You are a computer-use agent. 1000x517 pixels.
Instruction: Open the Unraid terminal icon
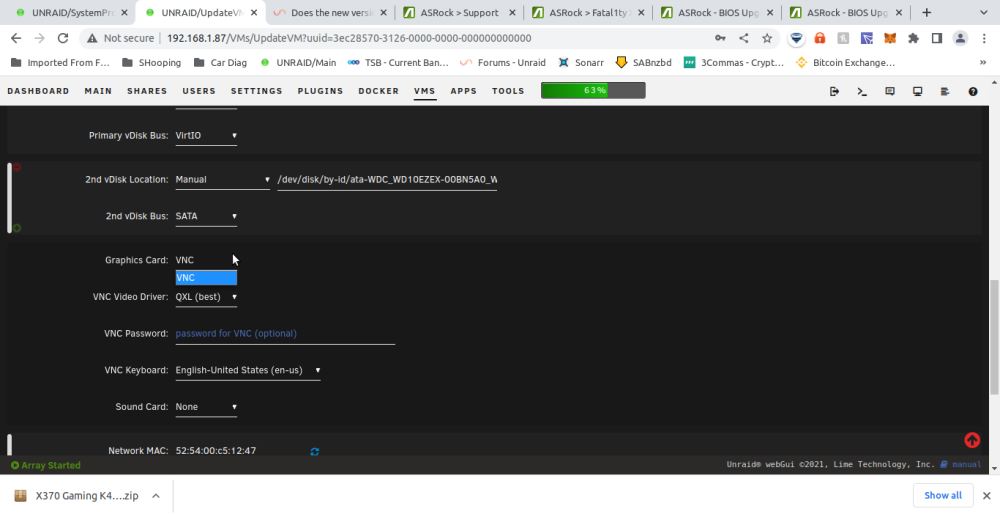pos(862,91)
